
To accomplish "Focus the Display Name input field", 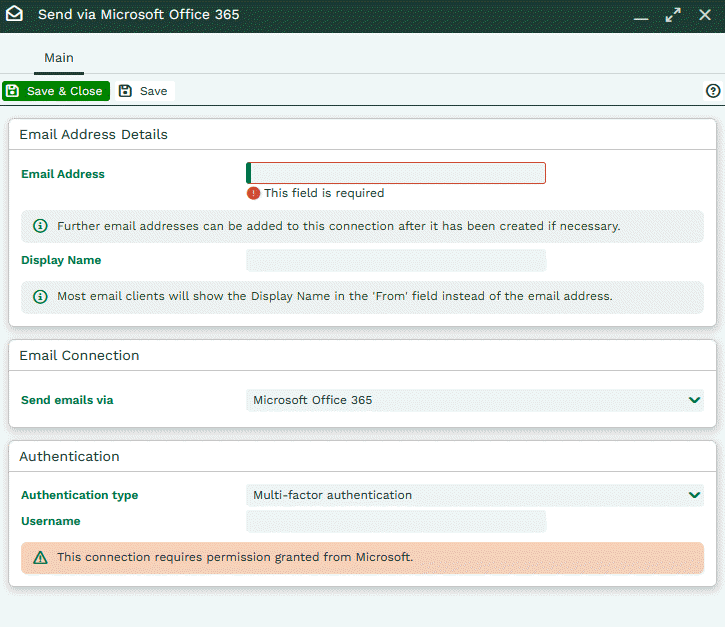I will 396,260.
